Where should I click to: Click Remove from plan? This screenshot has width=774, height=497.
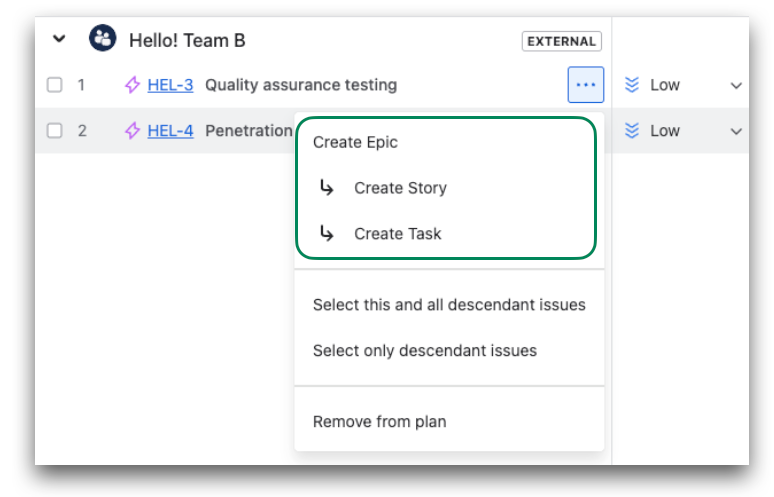point(379,421)
